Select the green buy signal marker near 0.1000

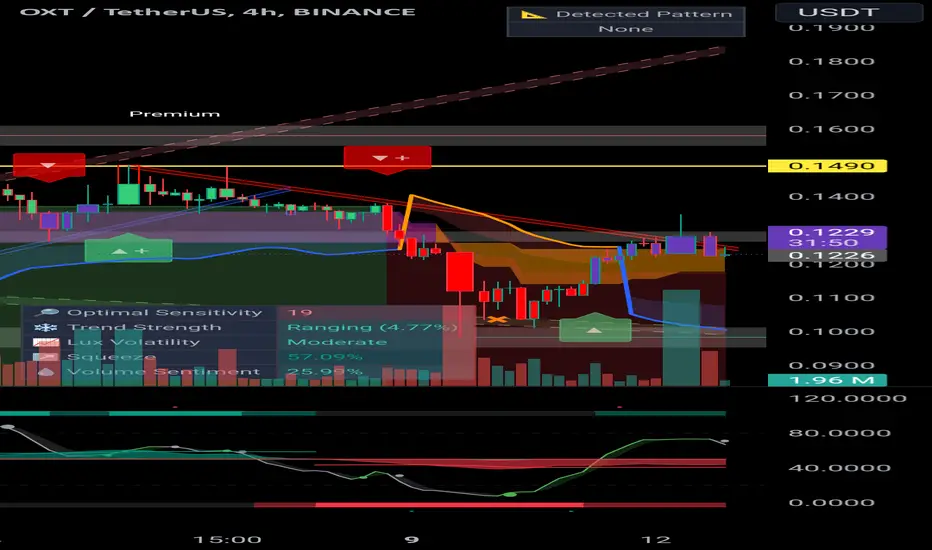[595, 328]
